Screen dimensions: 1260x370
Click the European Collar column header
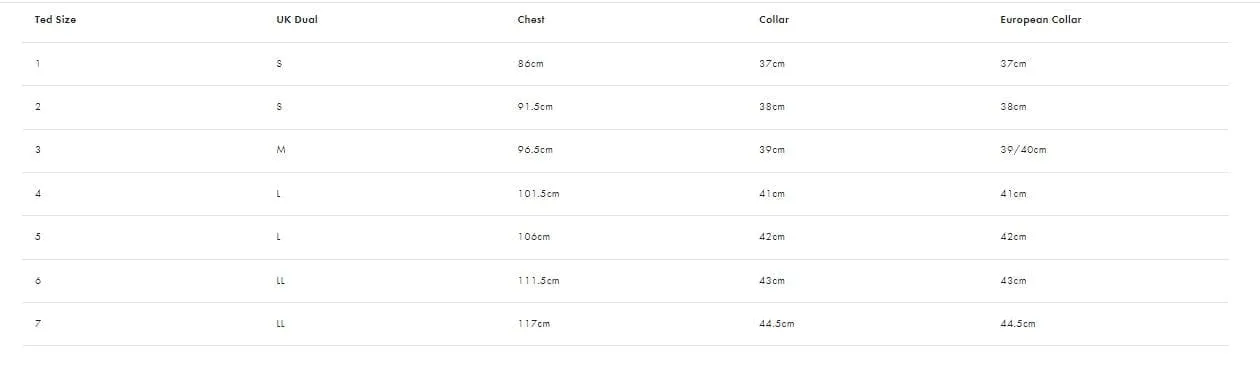click(x=1041, y=20)
